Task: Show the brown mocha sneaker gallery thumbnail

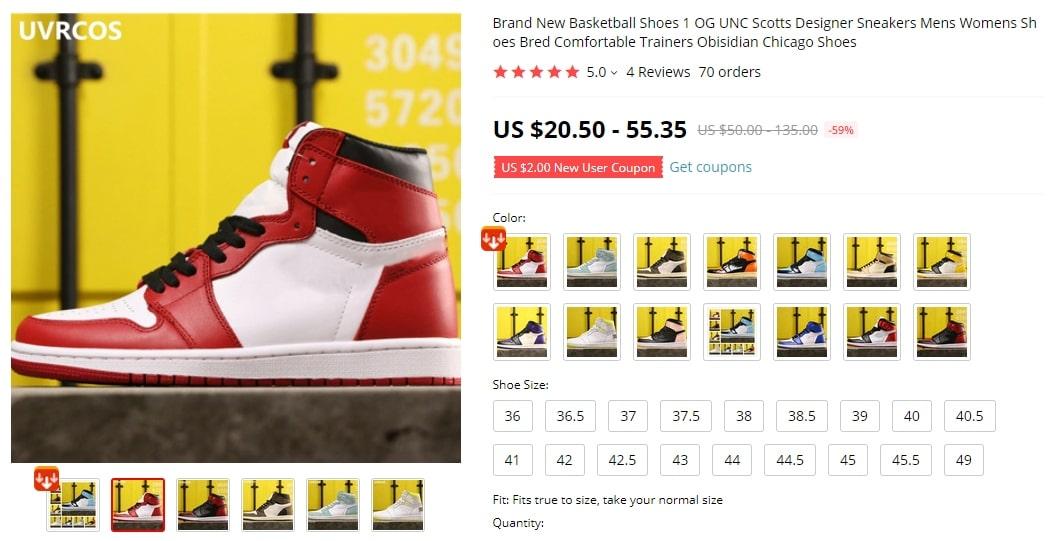Action: 268,505
